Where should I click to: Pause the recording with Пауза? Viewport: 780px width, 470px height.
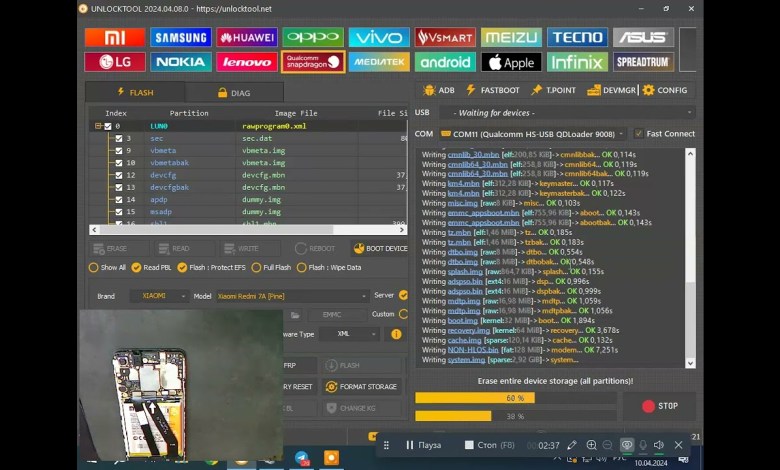(x=423, y=445)
